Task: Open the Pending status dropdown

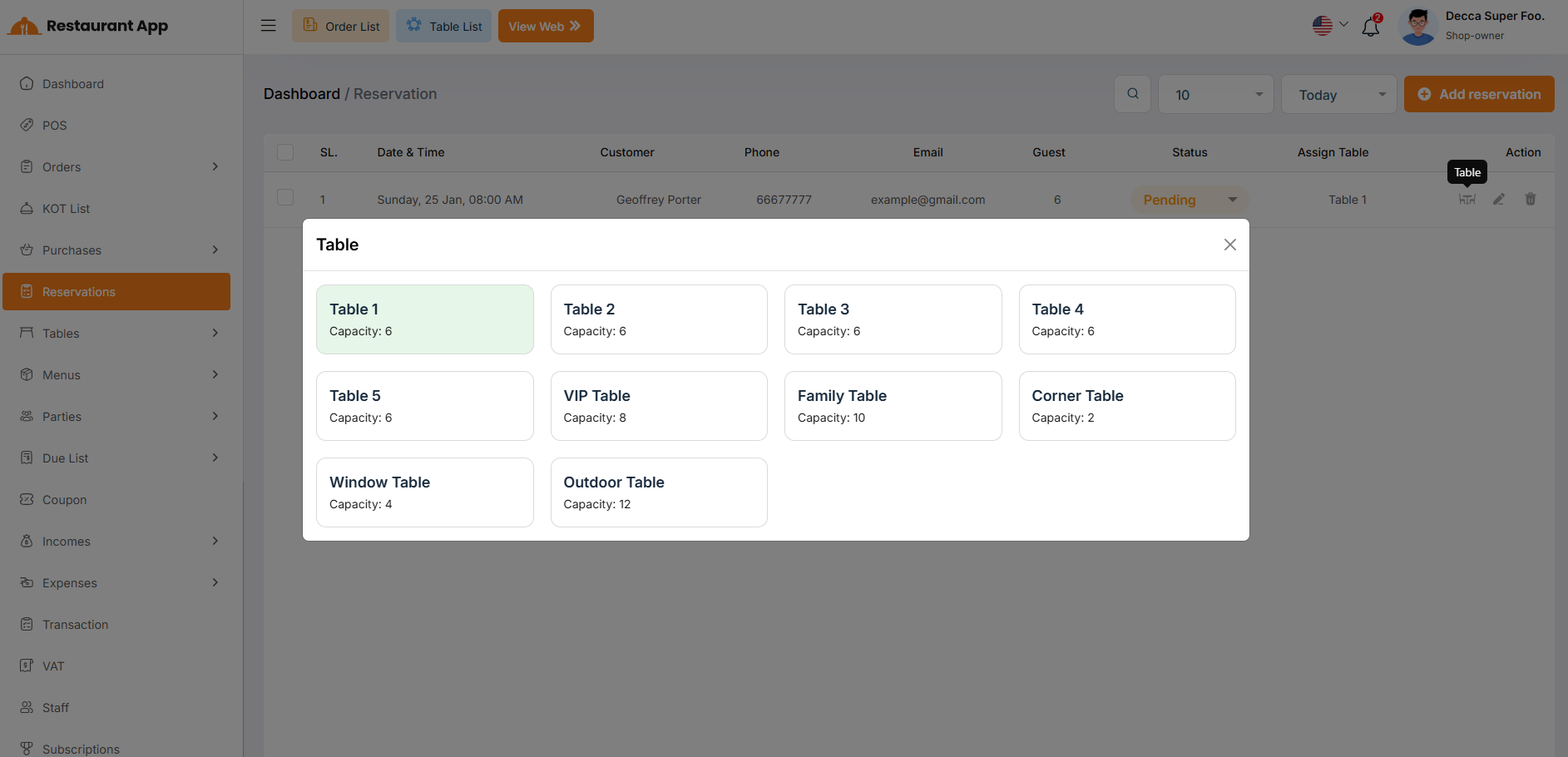Action: pos(1189,200)
